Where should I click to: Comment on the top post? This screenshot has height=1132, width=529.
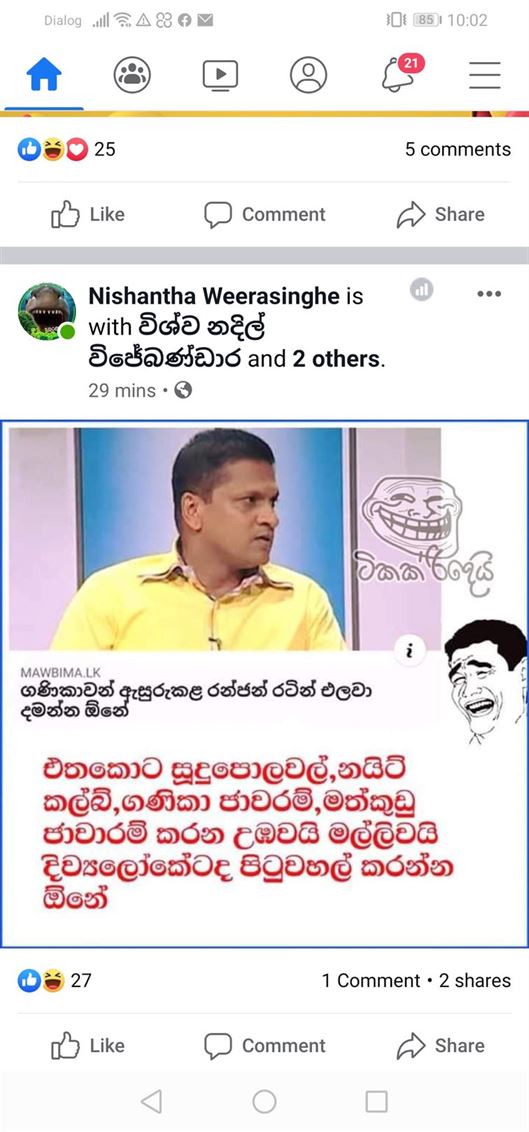click(x=264, y=214)
